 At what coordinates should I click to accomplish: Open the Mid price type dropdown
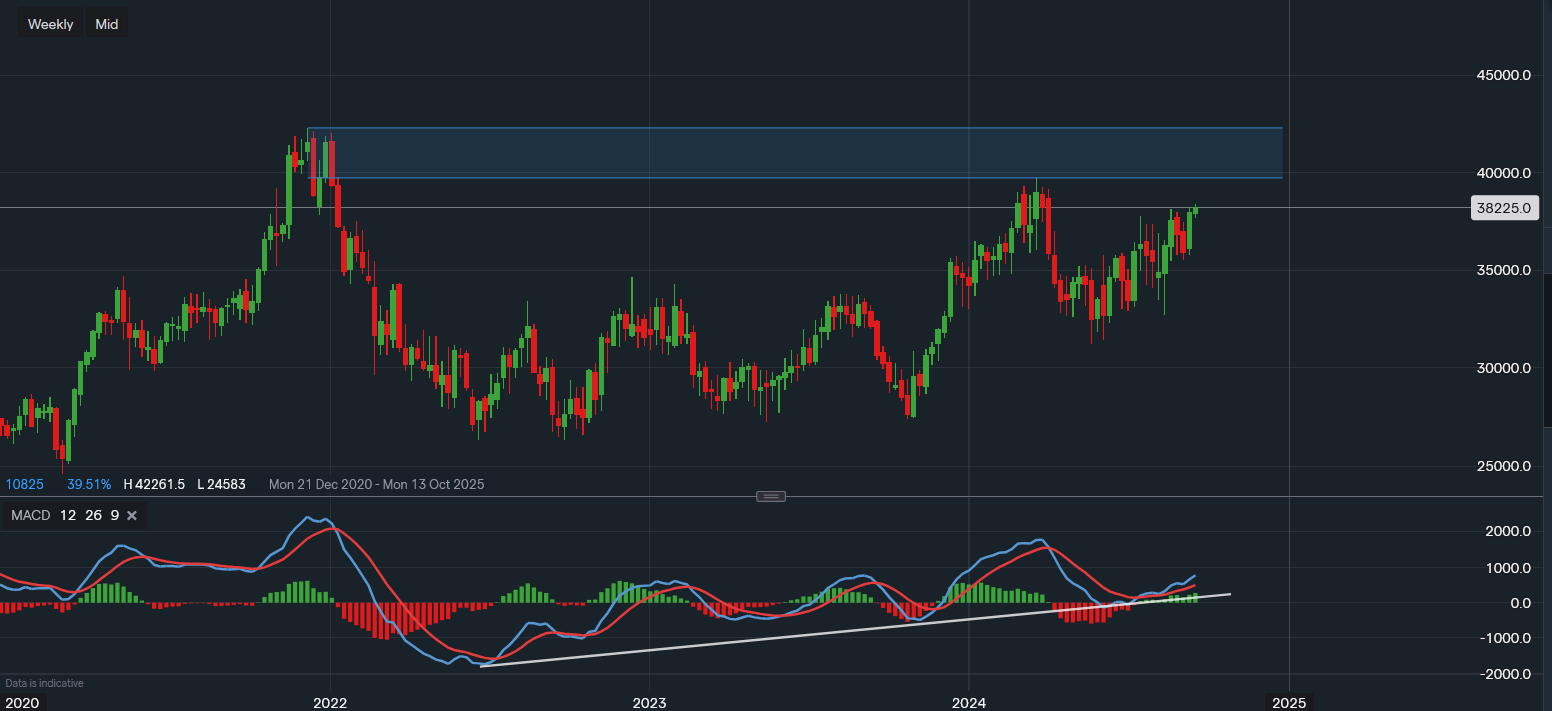[107, 24]
